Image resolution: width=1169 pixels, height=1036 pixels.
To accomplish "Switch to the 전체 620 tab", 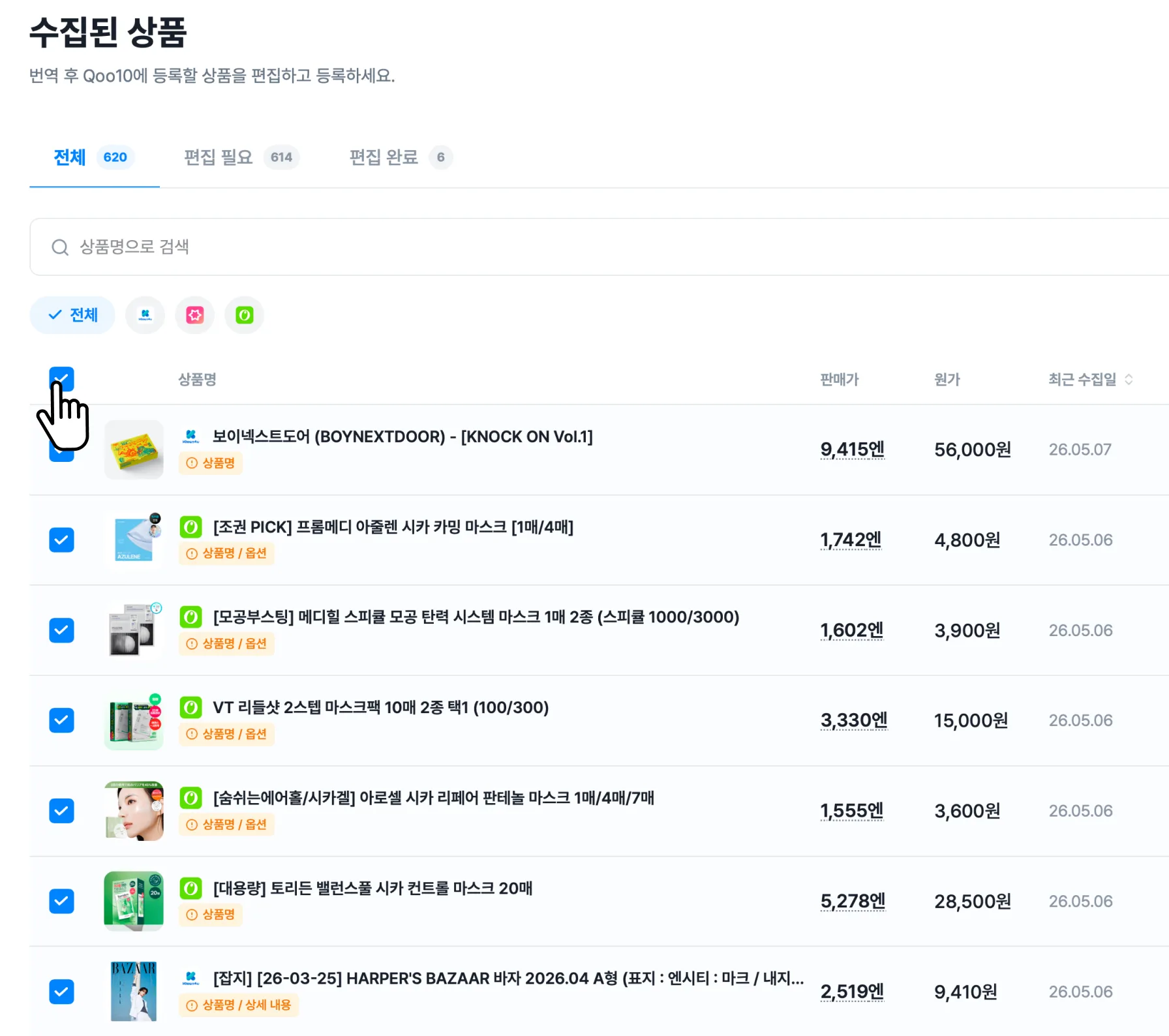I will pyautogui.click(x=94, y=157).
